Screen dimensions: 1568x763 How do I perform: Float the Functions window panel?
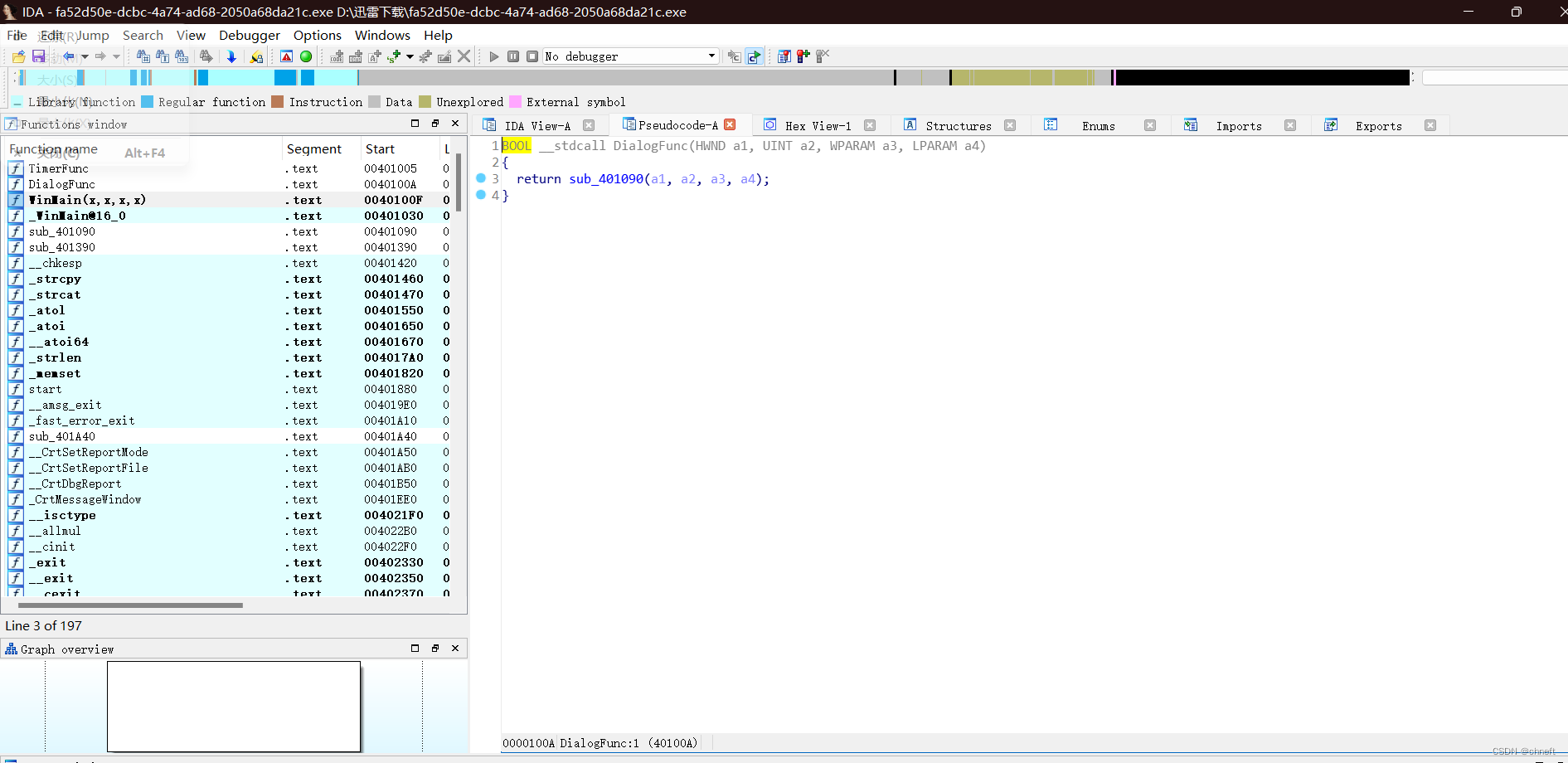[x=435, y=124]
